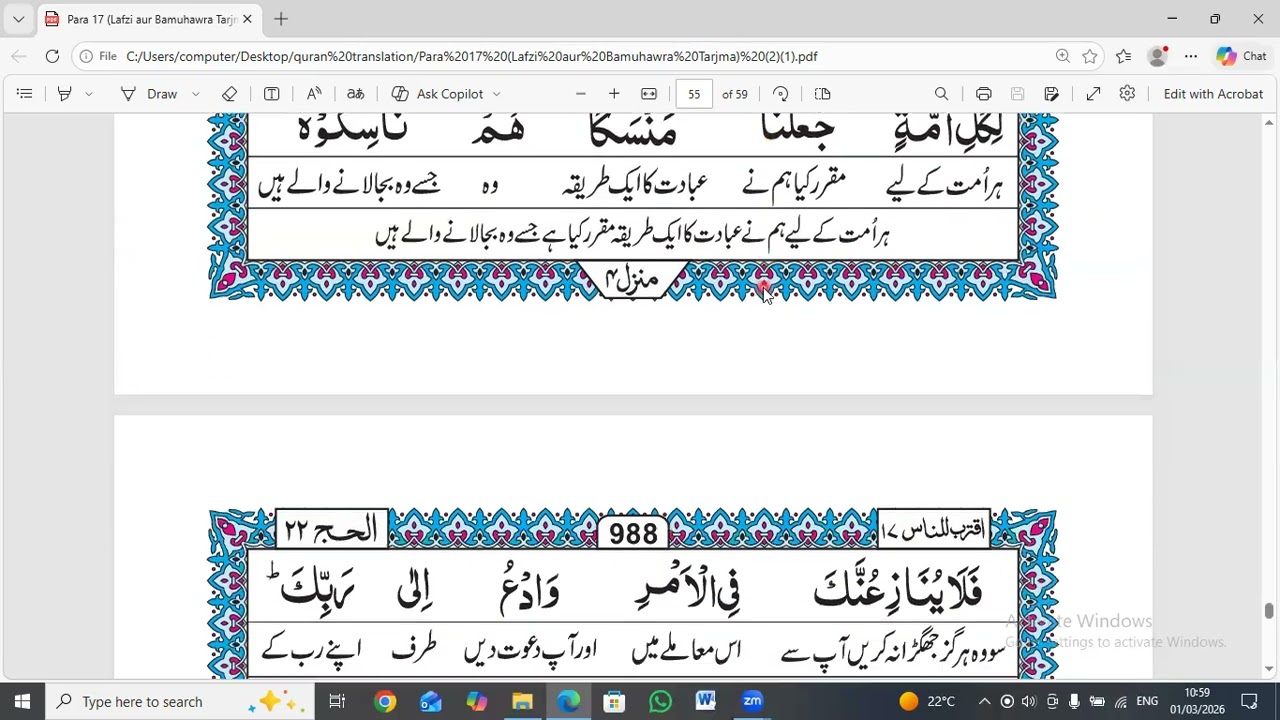Screen dimensions: 1280x720
Task: Open Ask Copilot
Action: click(438, 94)
